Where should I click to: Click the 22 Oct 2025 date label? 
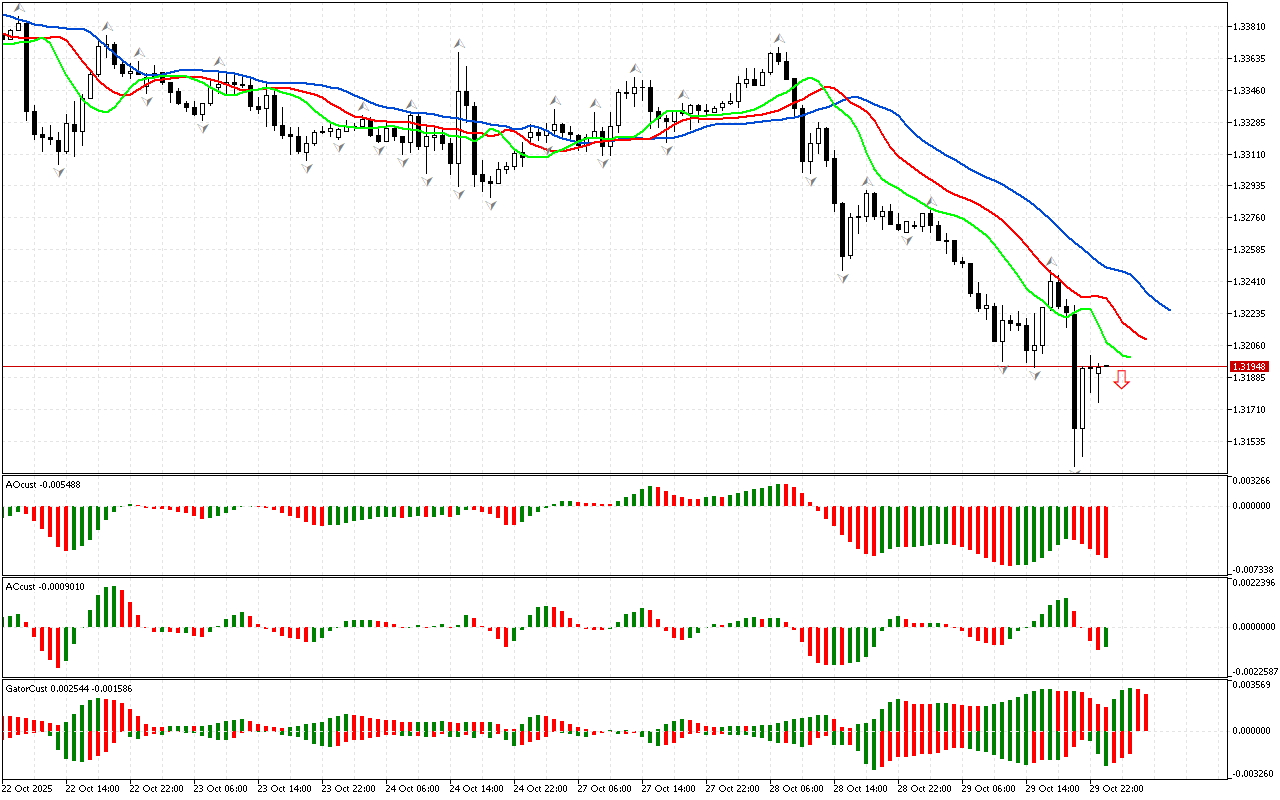pos(29,788)
